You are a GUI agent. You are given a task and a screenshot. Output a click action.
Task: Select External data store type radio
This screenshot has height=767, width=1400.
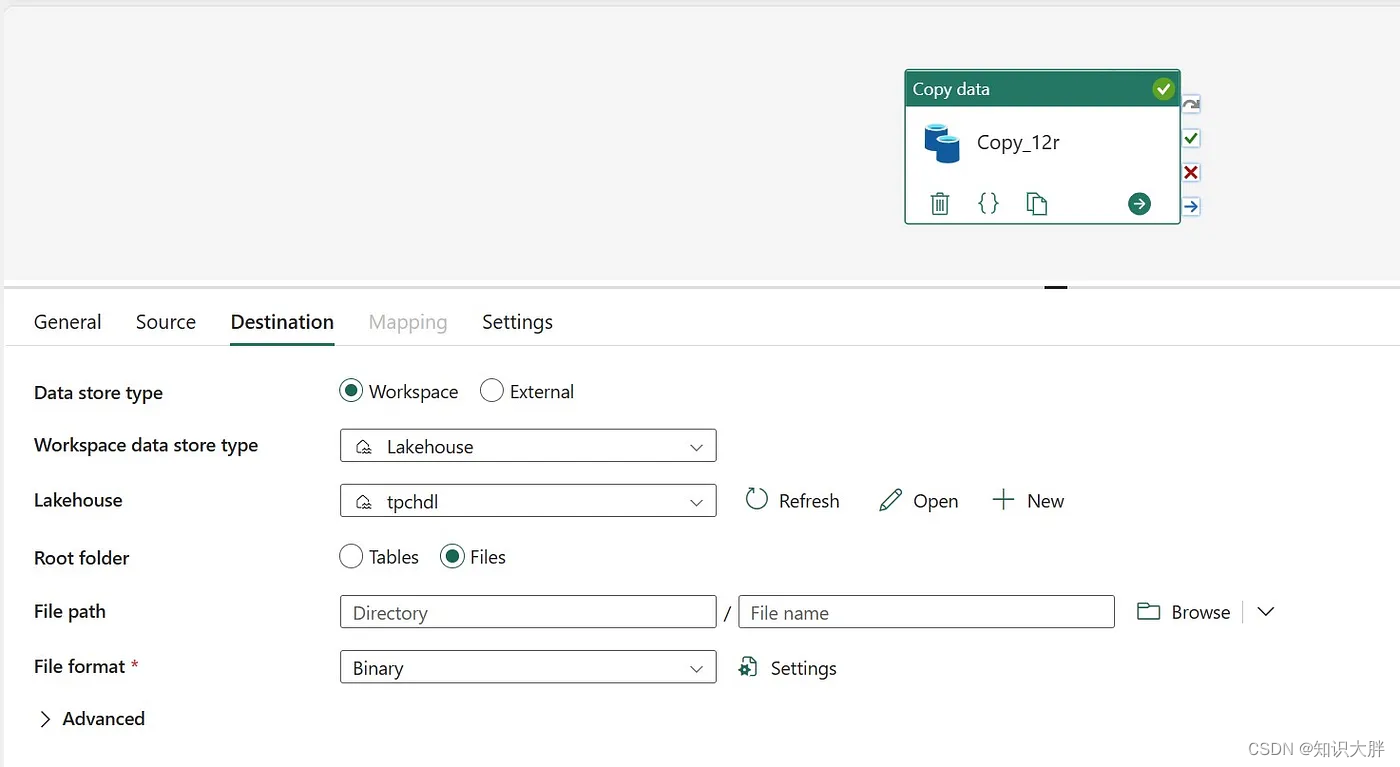tap(492, 391)
